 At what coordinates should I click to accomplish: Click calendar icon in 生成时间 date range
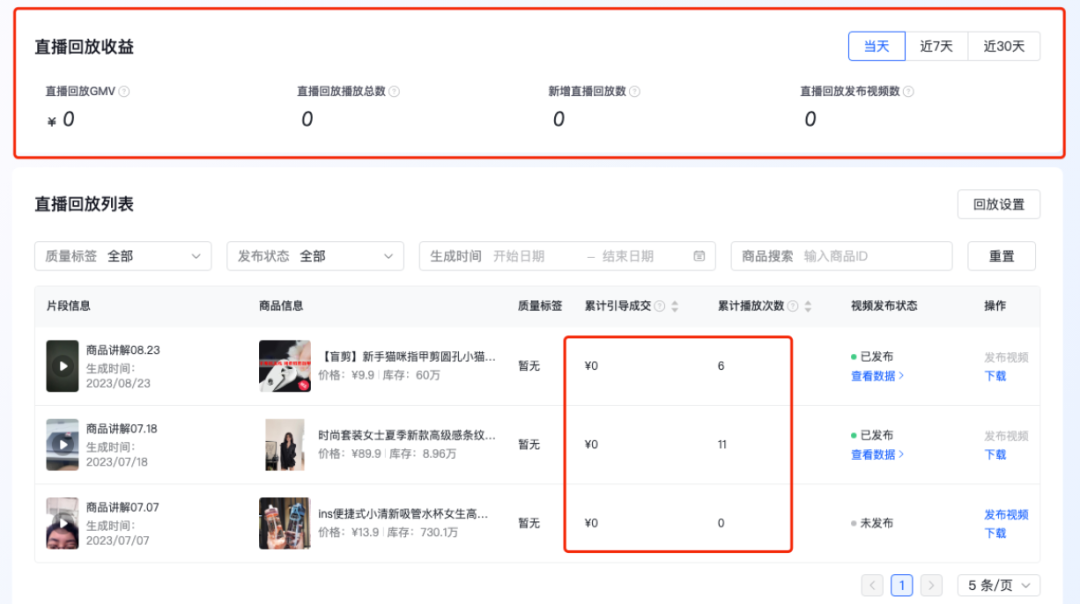click(x=699, y=256)
